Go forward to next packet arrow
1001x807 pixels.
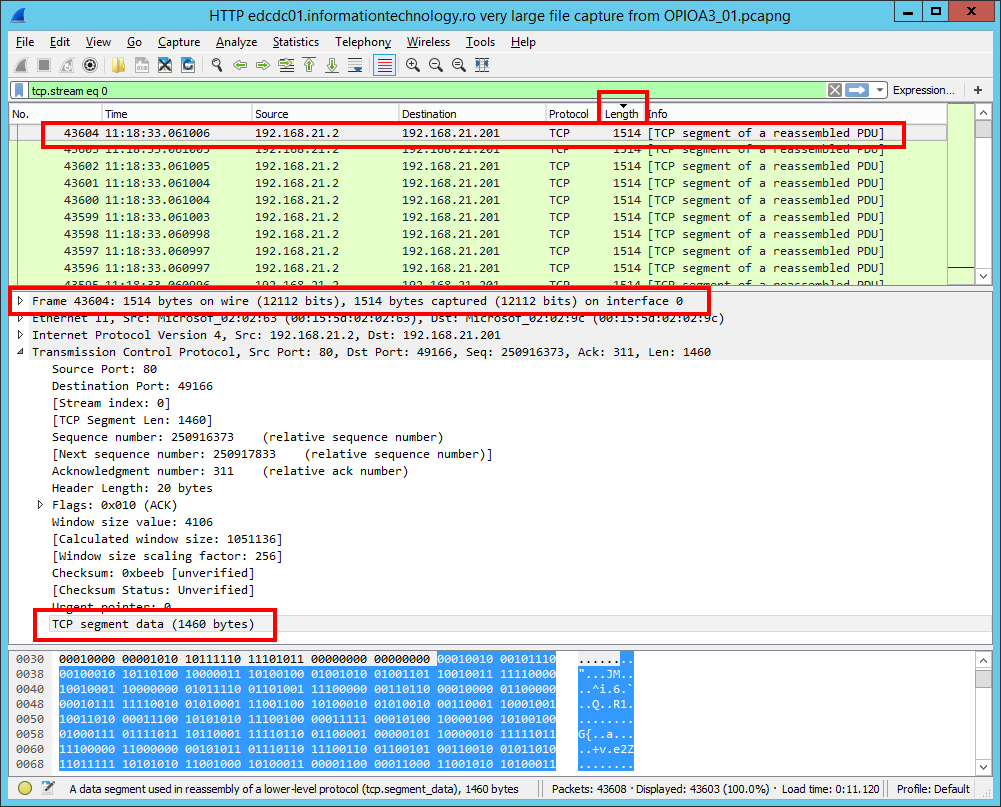click(263, 65)
